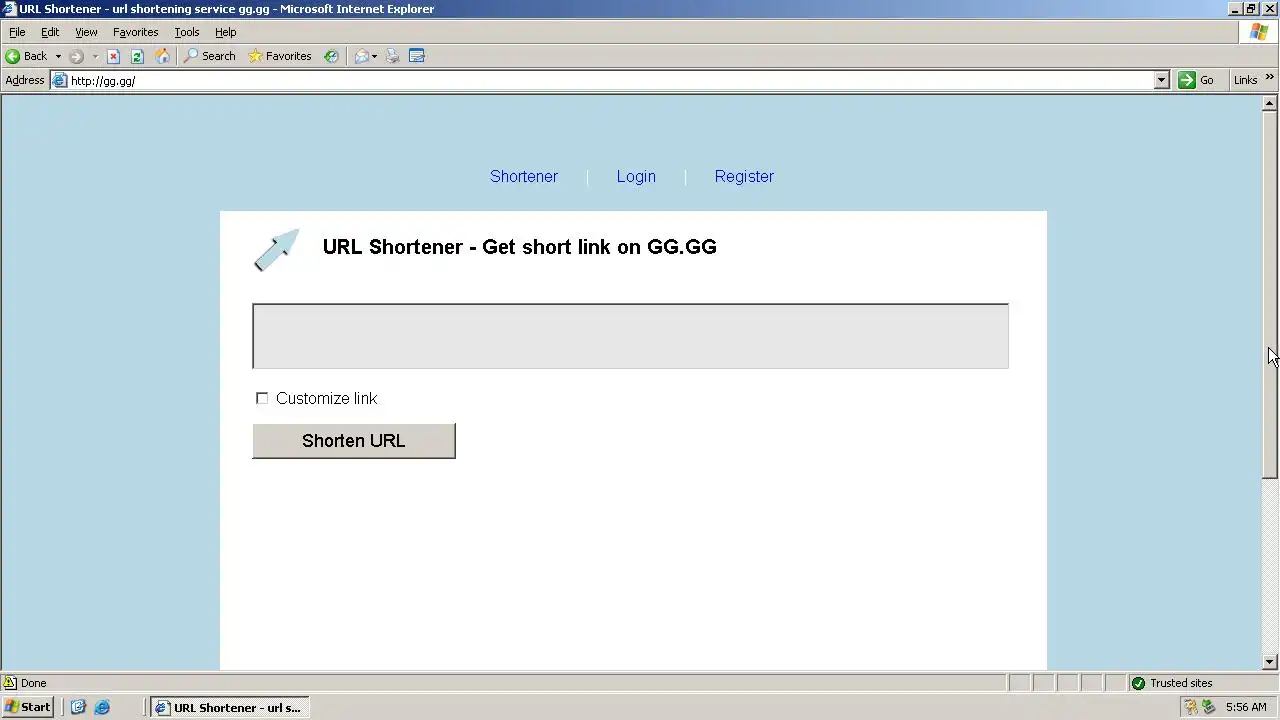Click the vertical scrollbar thumb
This screenshot has height=720, width=1280.
1270,295
